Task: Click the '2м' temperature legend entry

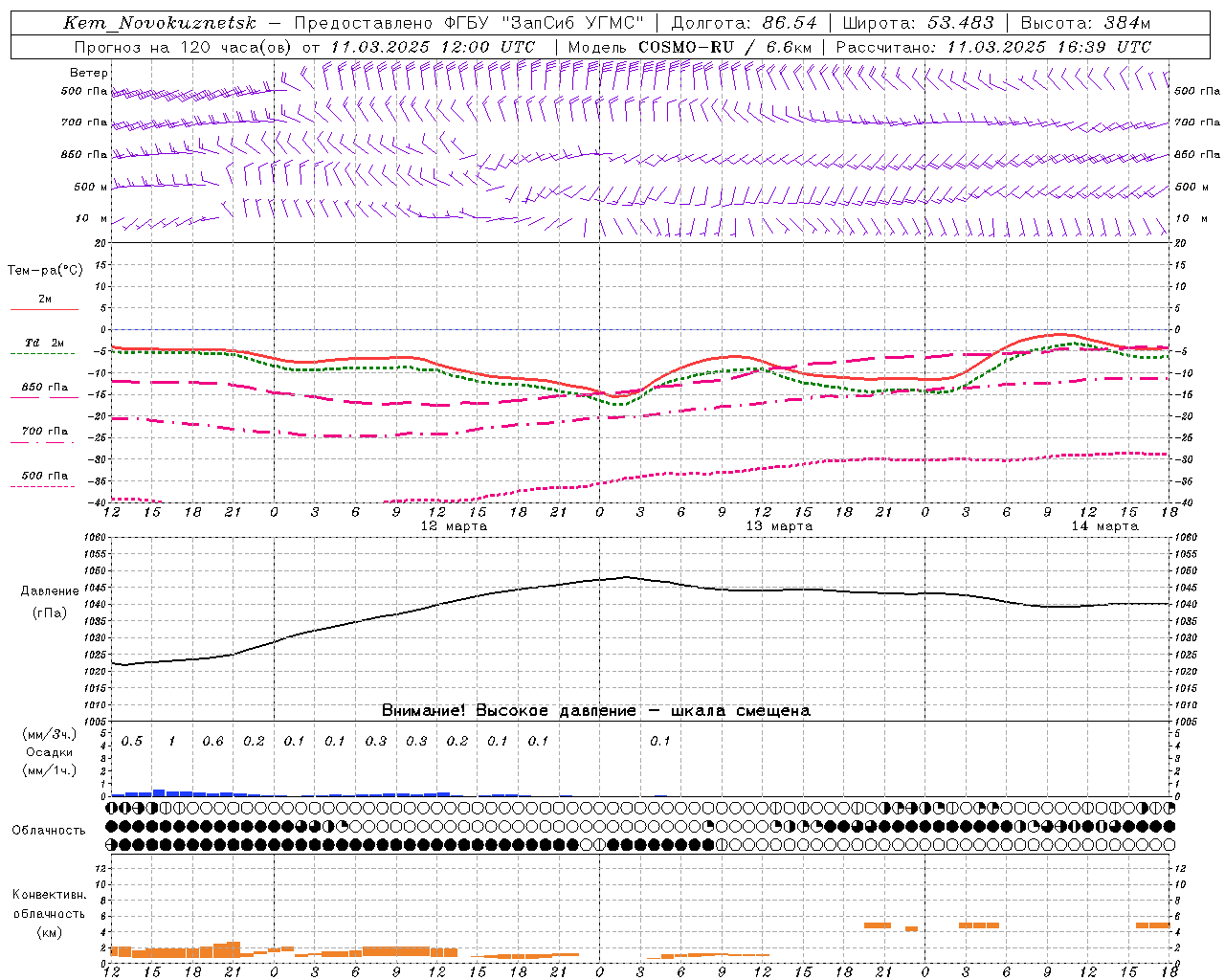Action: [x=45, y=299]
